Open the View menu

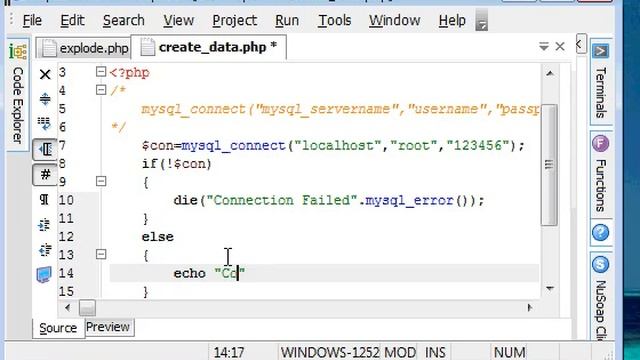(178, 20)
